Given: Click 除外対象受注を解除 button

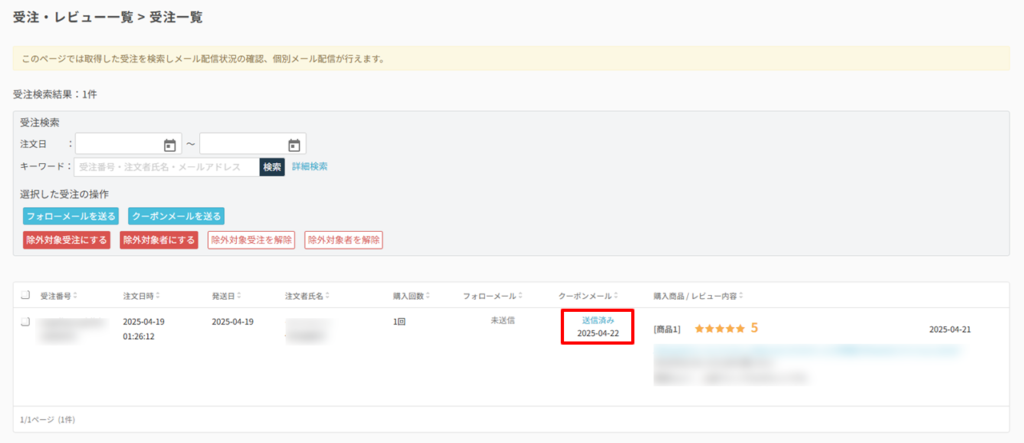Looking at the screenshot, I should pyautogui.click(x=251, y=240).
